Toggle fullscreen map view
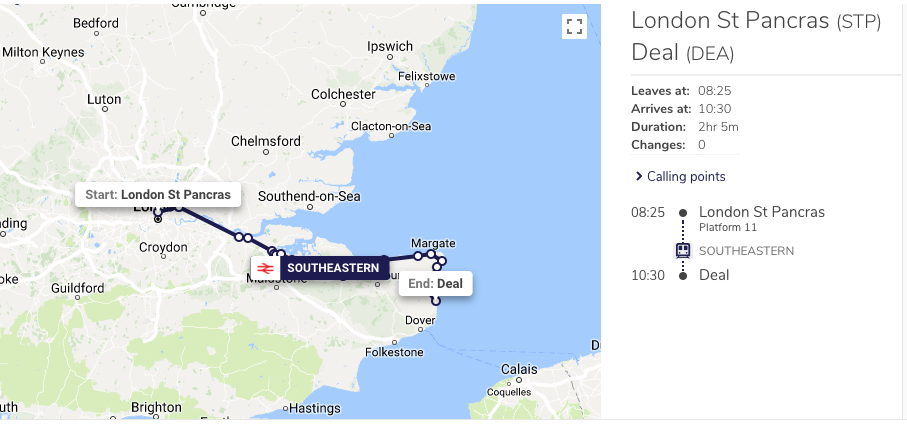 pyautogui.click(x=574, y=27)
